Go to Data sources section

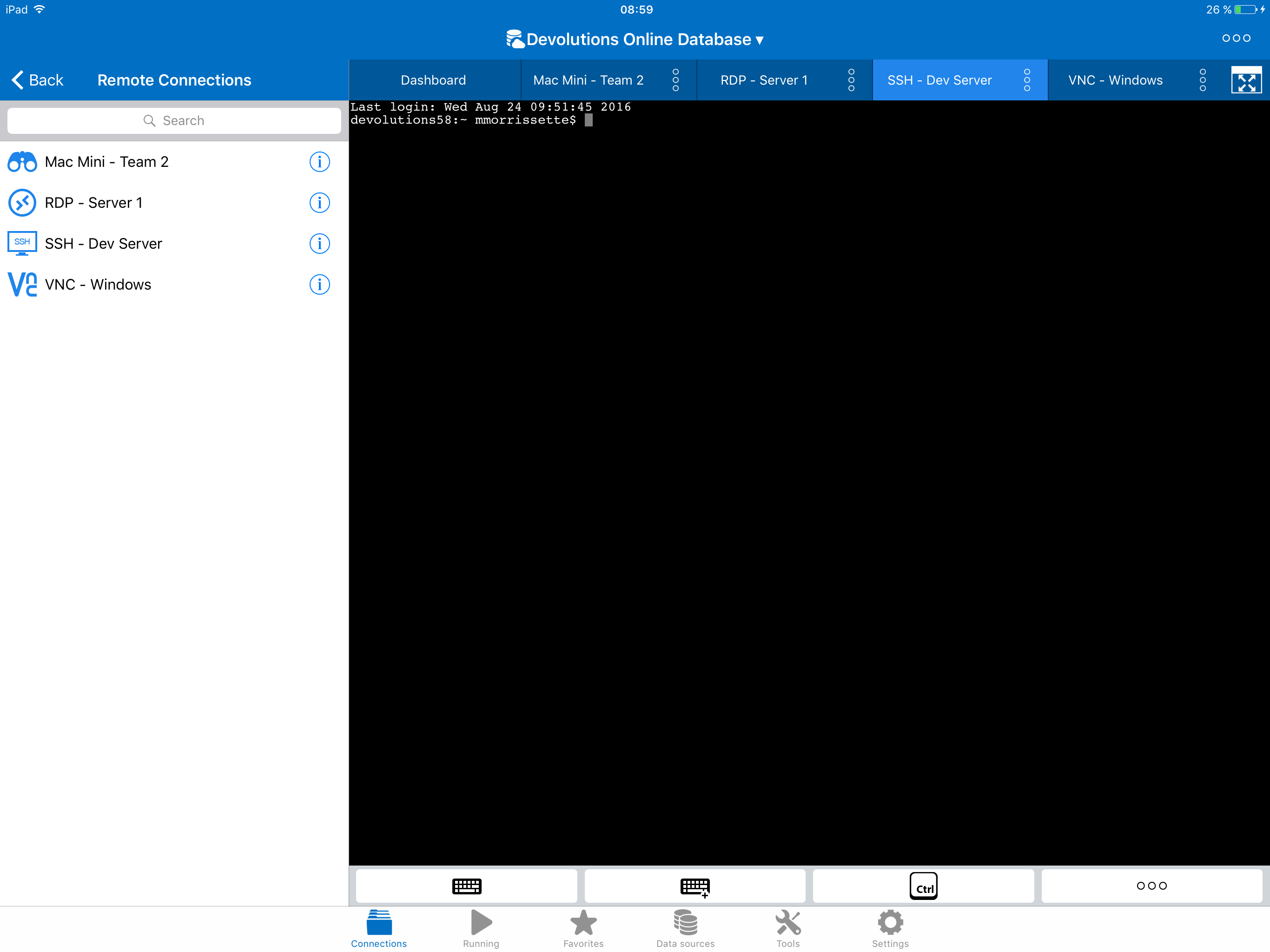(x=685, y=928)
